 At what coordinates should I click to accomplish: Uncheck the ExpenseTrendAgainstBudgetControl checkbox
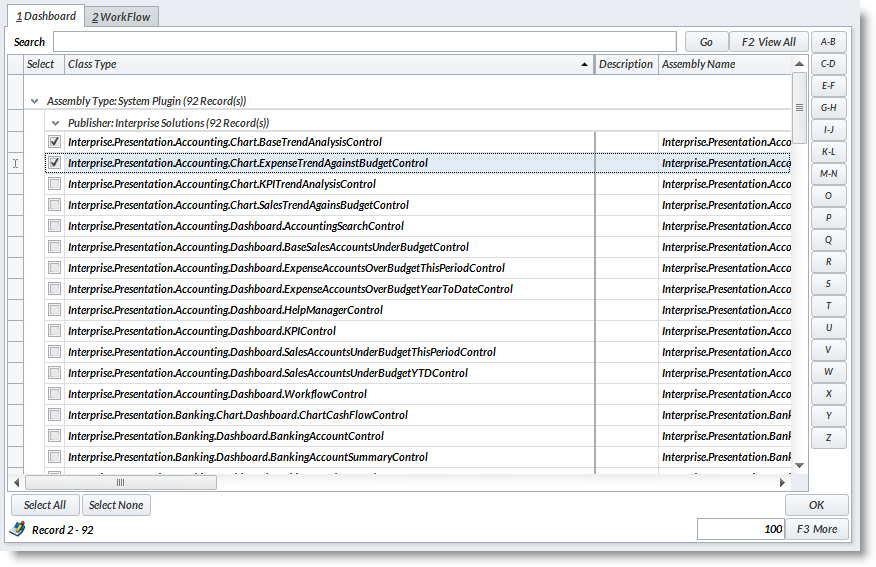(55, 163)
